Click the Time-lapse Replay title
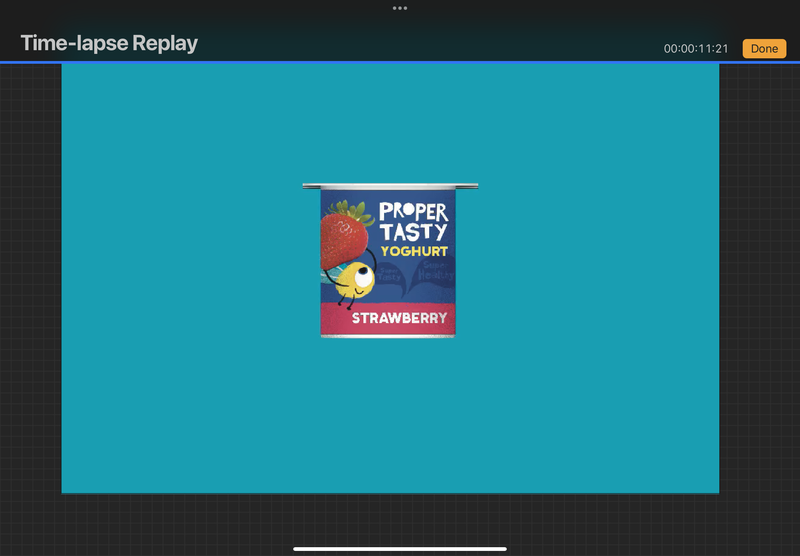This screenshot has height=556, width=800. [109, 44]
